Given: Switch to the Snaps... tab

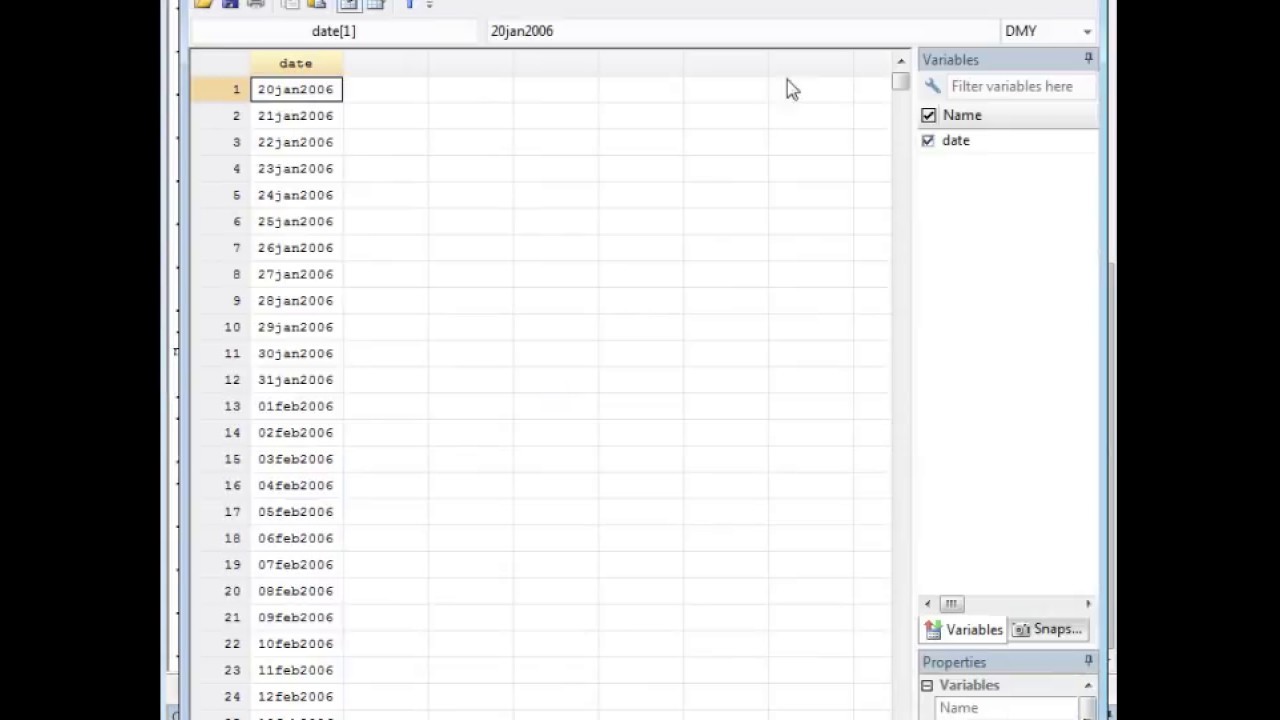Looking at the screenshot, I should tap(1048, 629).
